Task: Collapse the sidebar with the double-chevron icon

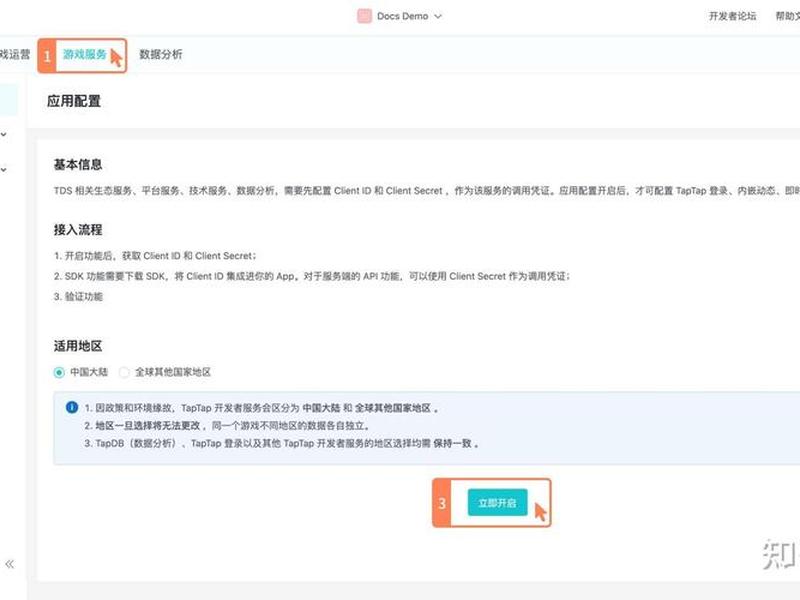Action: (x=10, y=564)
